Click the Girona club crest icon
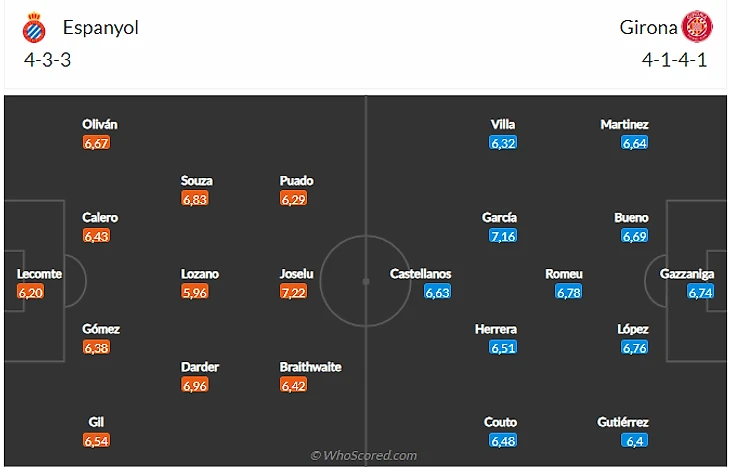Image resolution: width=730 pixels, height=467 pixels. click(x=696, y=27)
